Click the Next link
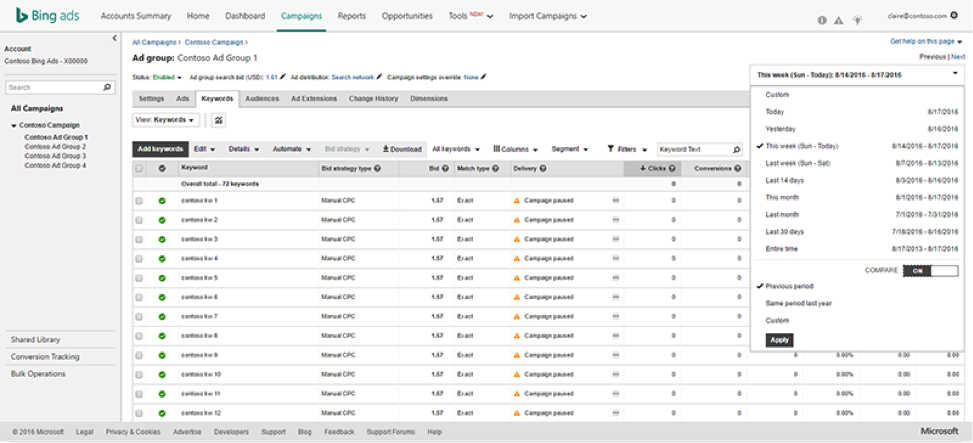The height and width of the screenshot is (443, 973). (x=958, y=57)
